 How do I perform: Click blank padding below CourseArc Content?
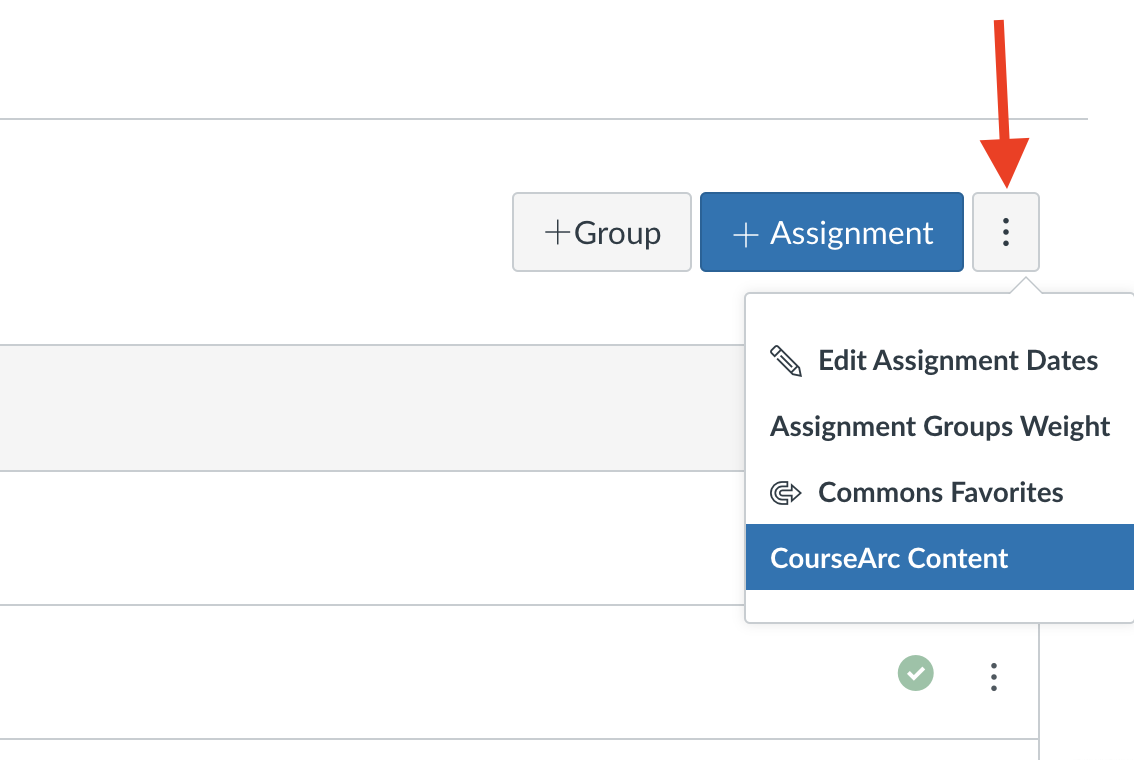[x=939, y=606]
